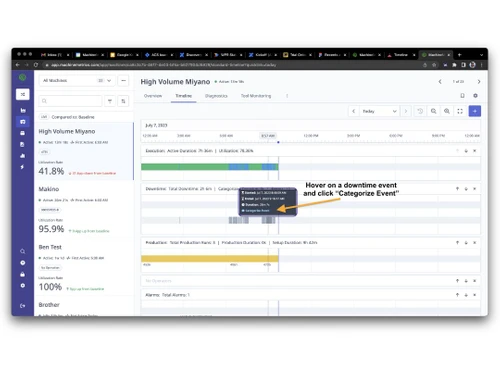Viewport: 500px width, 375px height.
Task: Open the sidebar lock icon
Action: click(x=22, y=274)
